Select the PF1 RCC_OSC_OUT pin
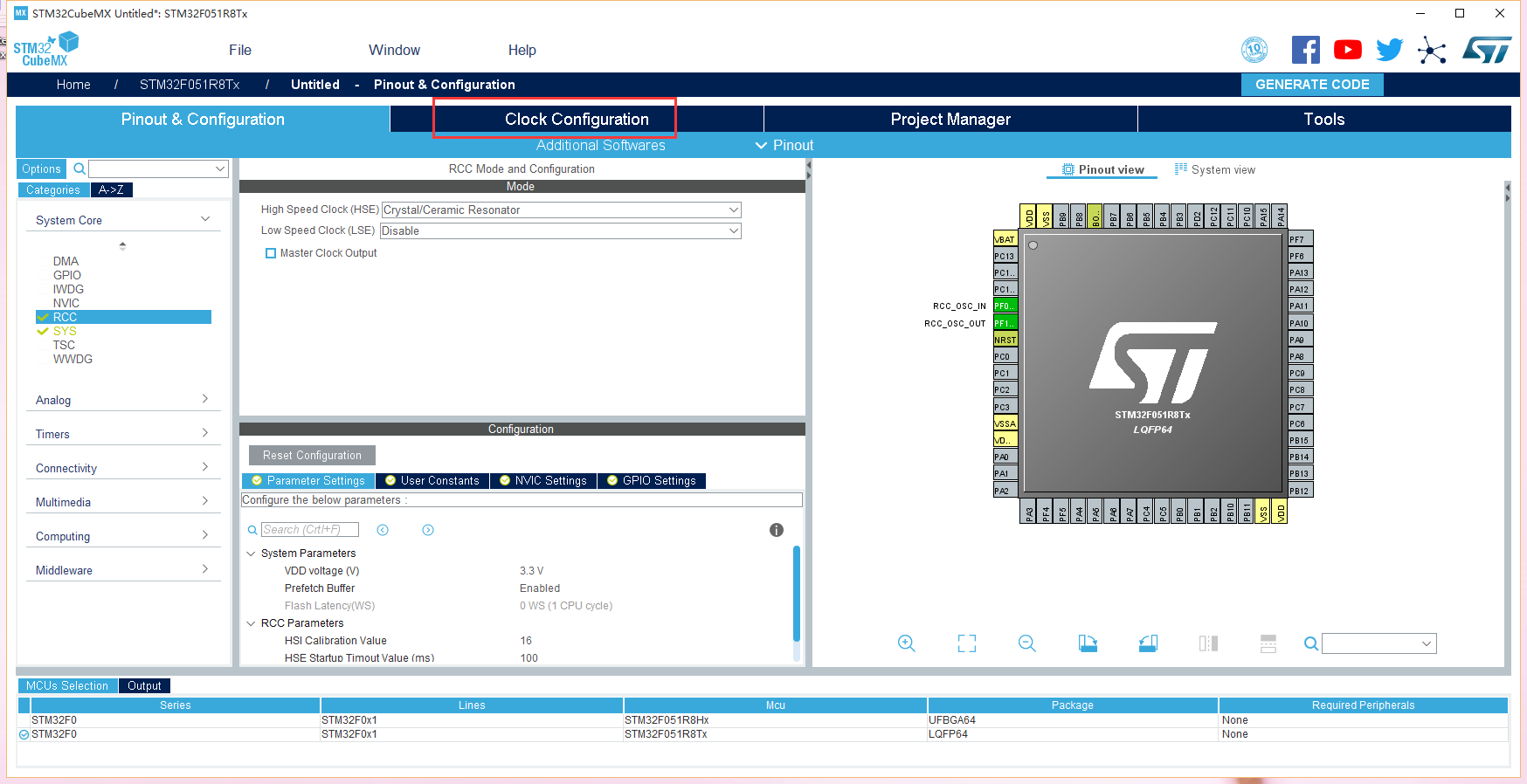 (1005, 323)
